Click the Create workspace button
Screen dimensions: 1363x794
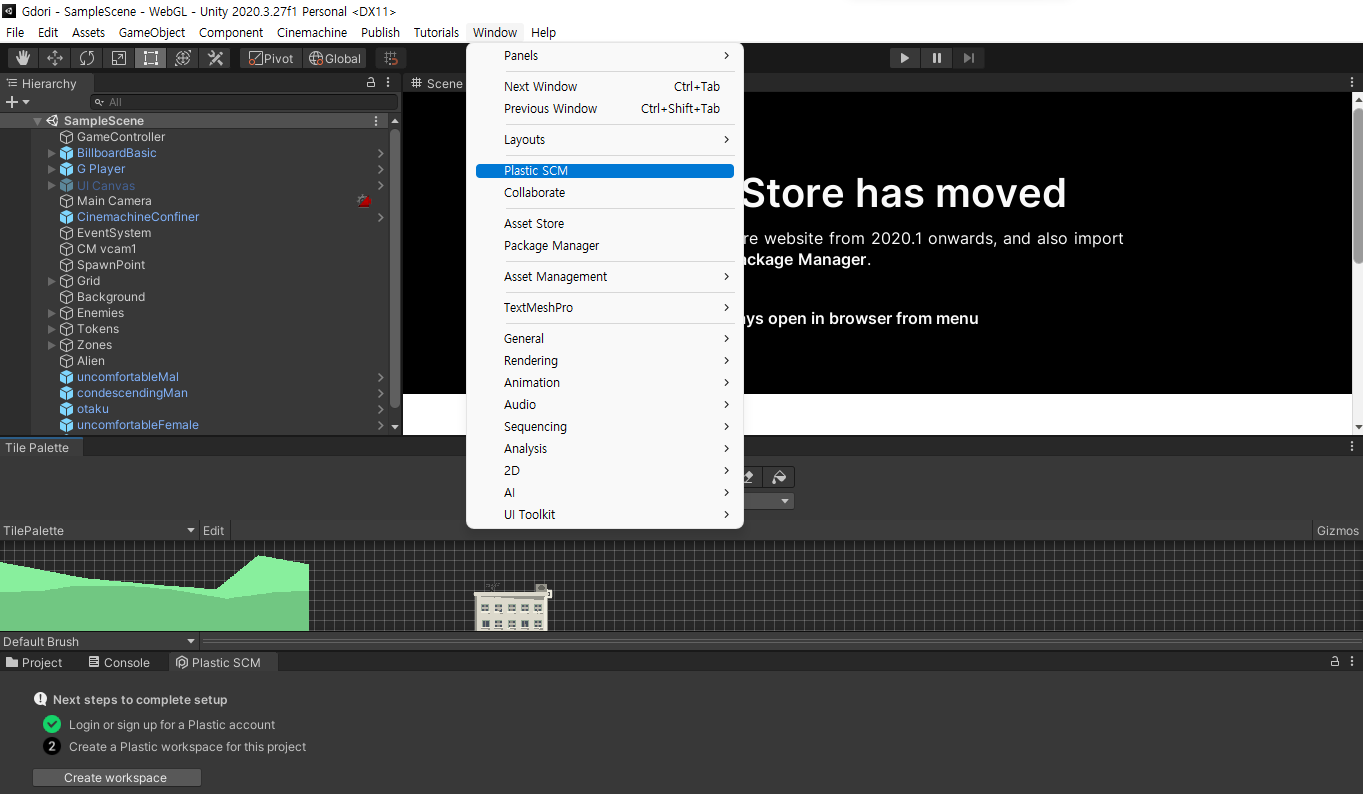coord(116,778)
